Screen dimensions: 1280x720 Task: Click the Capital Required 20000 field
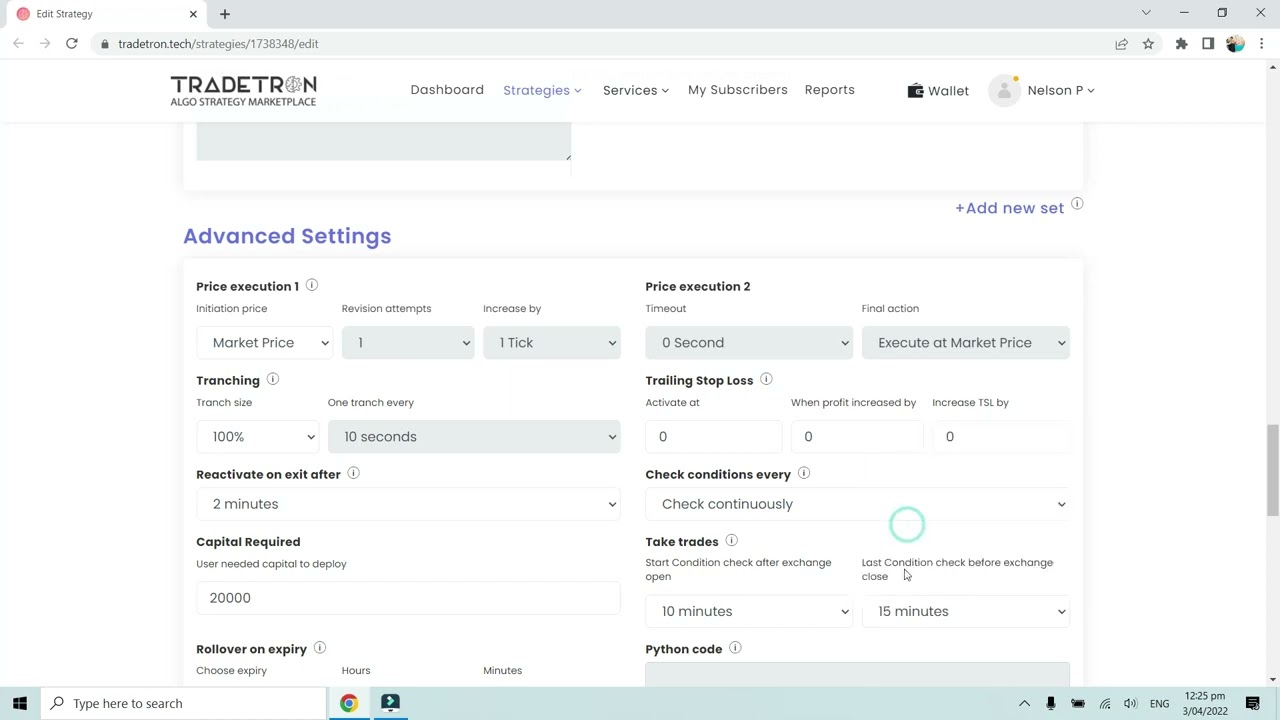(408, 598)
